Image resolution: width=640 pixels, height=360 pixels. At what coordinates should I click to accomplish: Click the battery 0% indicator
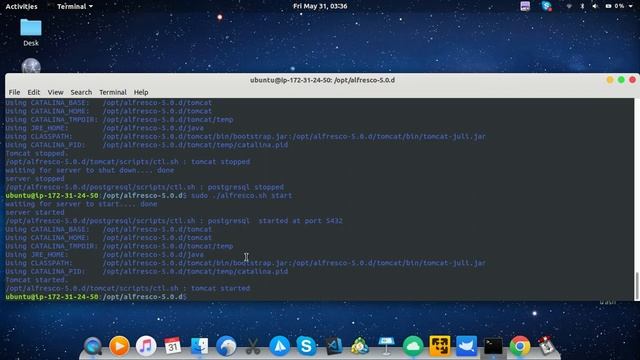pyautogui.click(x=615, y=6)
